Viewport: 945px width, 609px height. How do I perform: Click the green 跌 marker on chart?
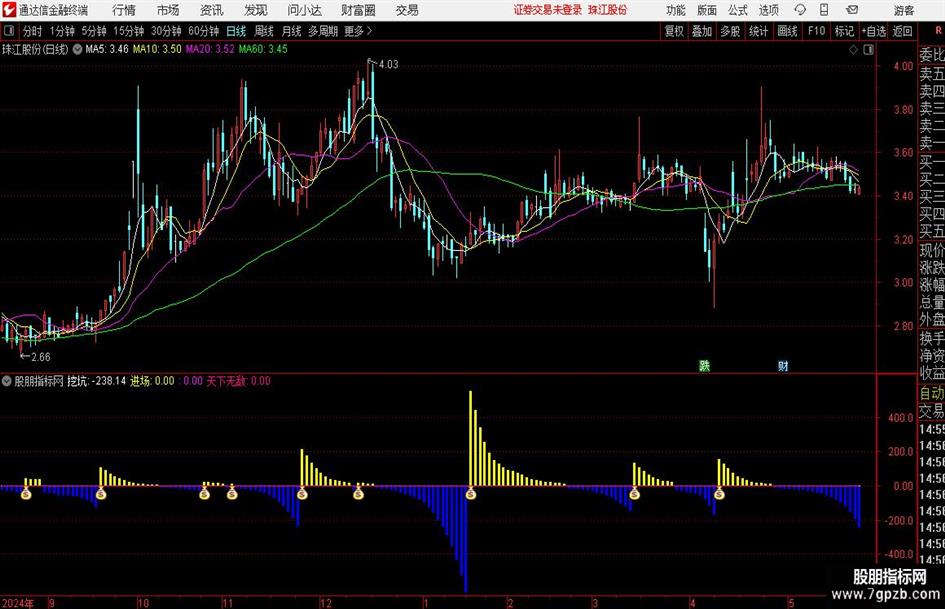705,365
